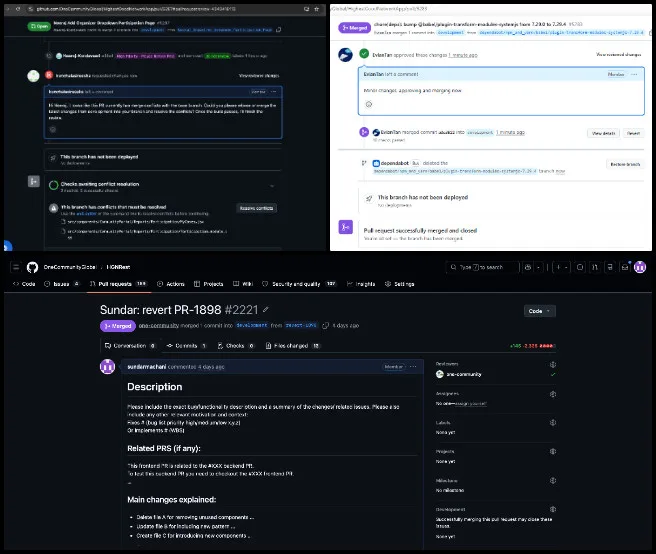The width and height of the screenshot is (656, 554).
Task: Switch to the Checks tab
Action: [x=236, y=346]
